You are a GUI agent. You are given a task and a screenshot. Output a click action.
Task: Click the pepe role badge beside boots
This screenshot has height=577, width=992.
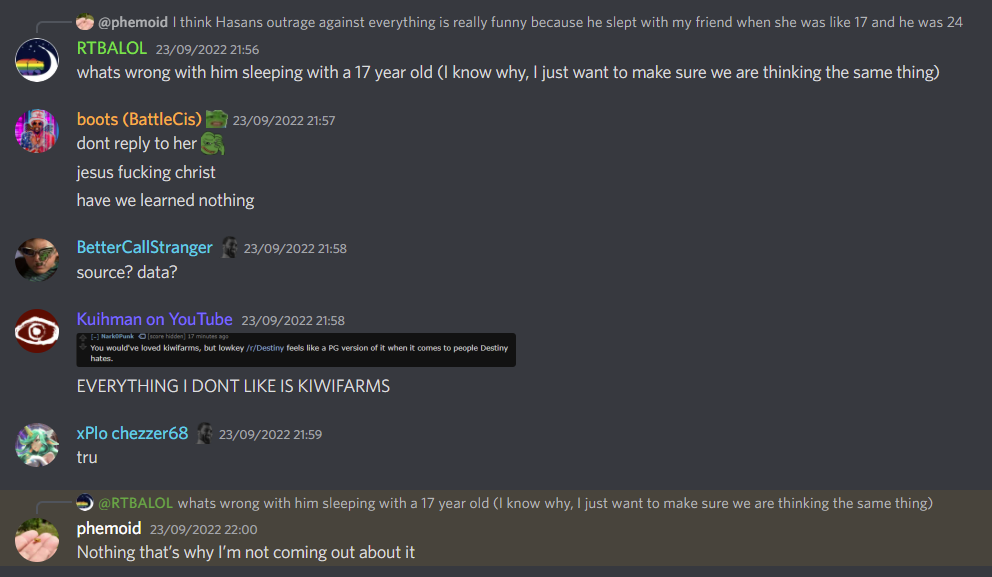click(x=216, y=119)
